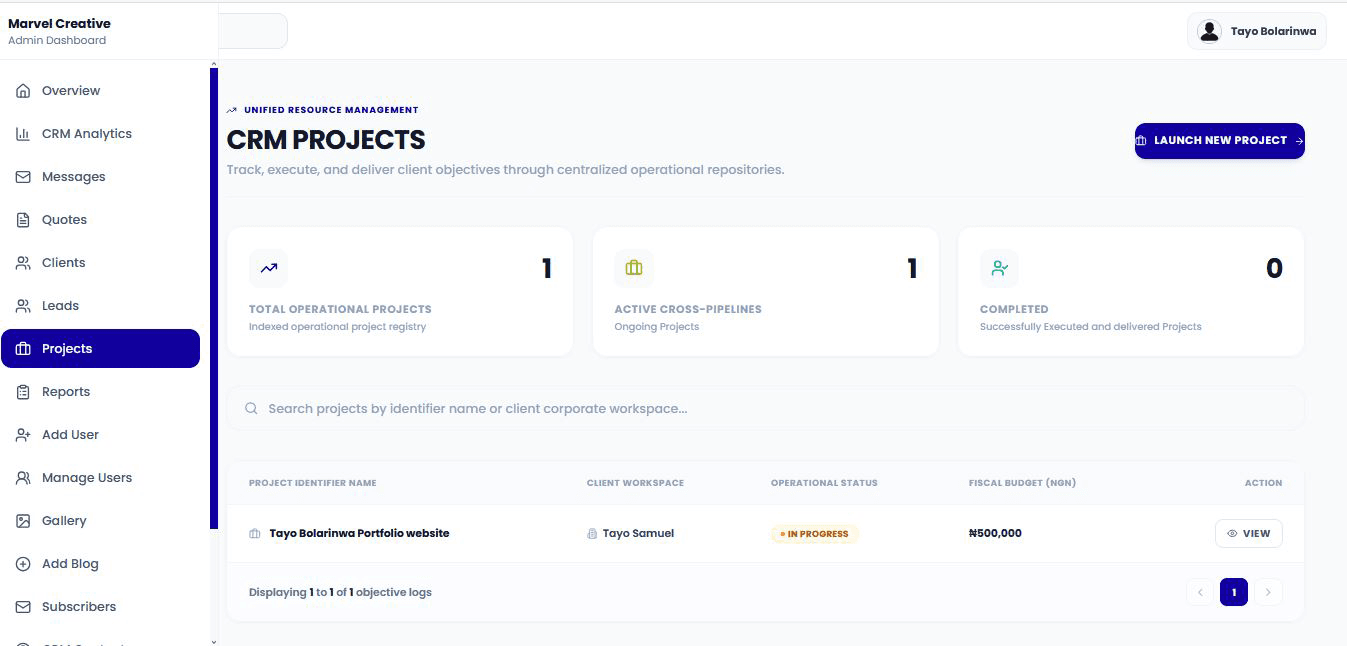View the Tayo Bolarinwa Portfolio project
The image size is (1347, 646).
point(1248,534)
